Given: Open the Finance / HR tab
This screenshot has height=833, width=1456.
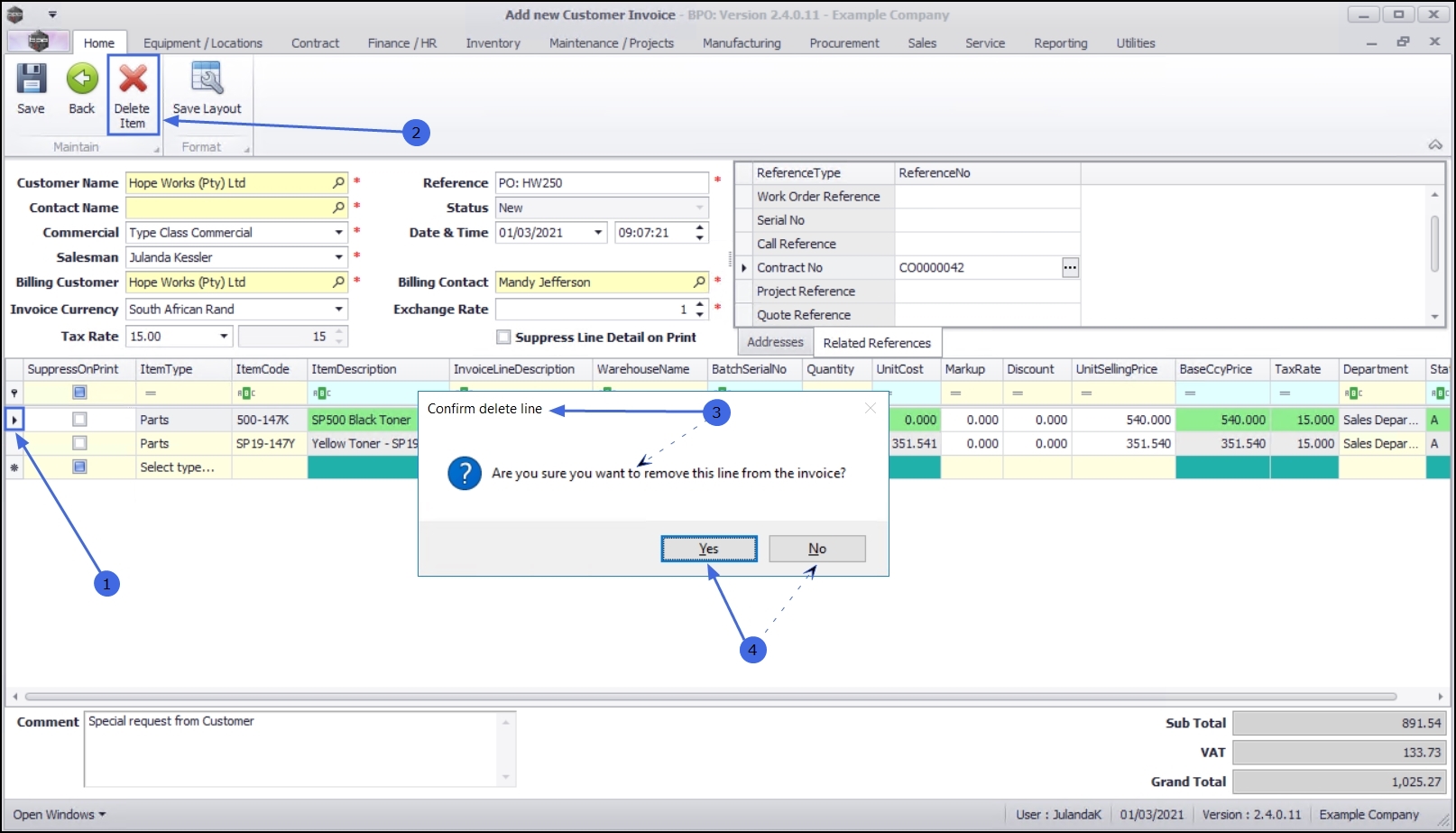Looking at the screenshot, I should [x=402, y=43].
